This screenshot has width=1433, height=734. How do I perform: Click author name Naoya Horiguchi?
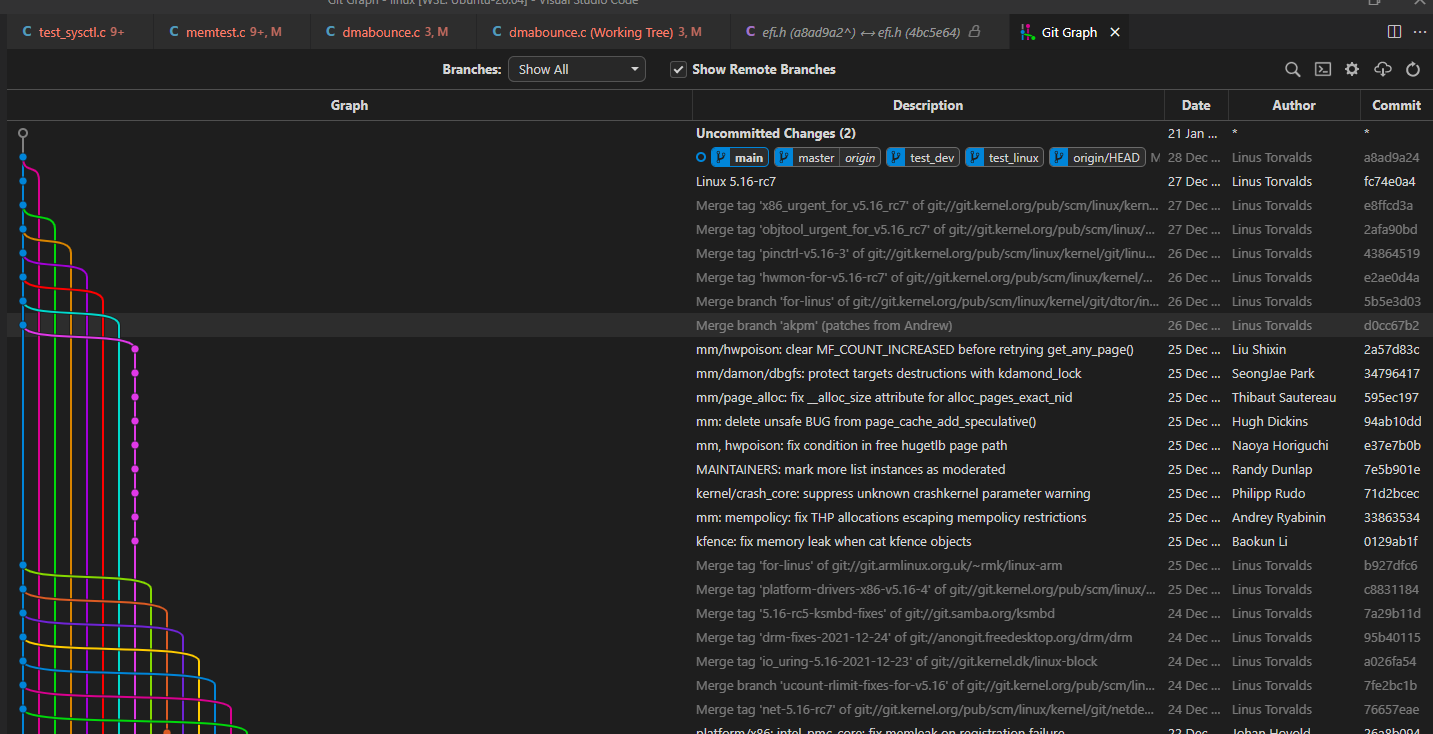pos(1280,446)
